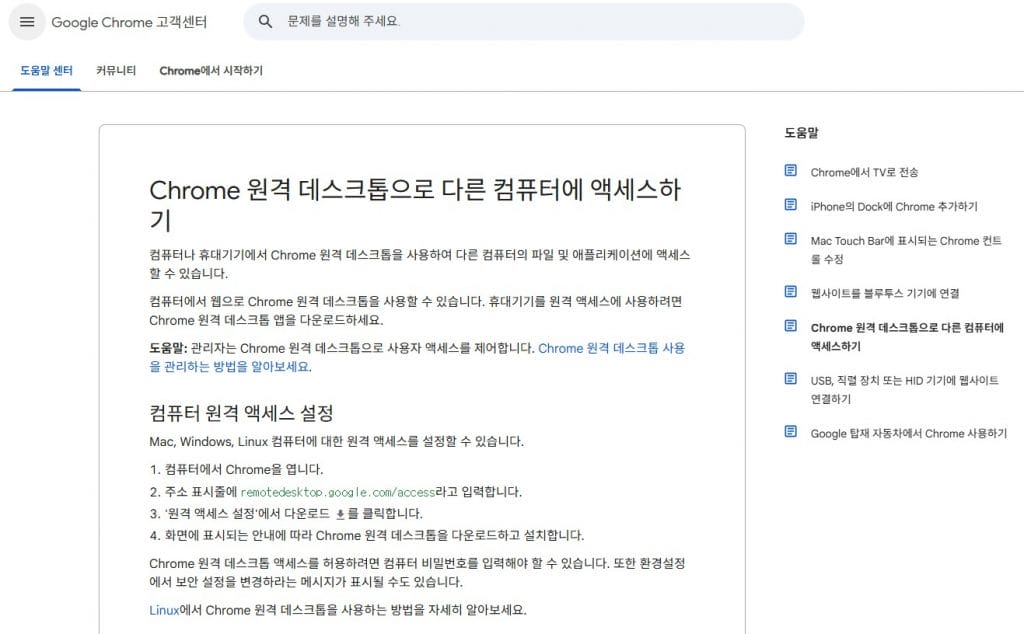Open Google 탑재 자동차에서 Chrome 사용하기 article
Viewport: 1024px width, 634px height.
pos(908,434)
